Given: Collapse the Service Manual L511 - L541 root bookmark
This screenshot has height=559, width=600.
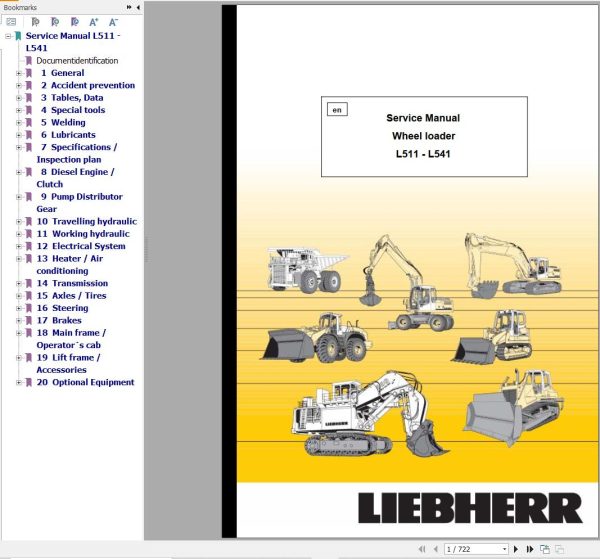Looking at the screenshot, I should point(8,36).
